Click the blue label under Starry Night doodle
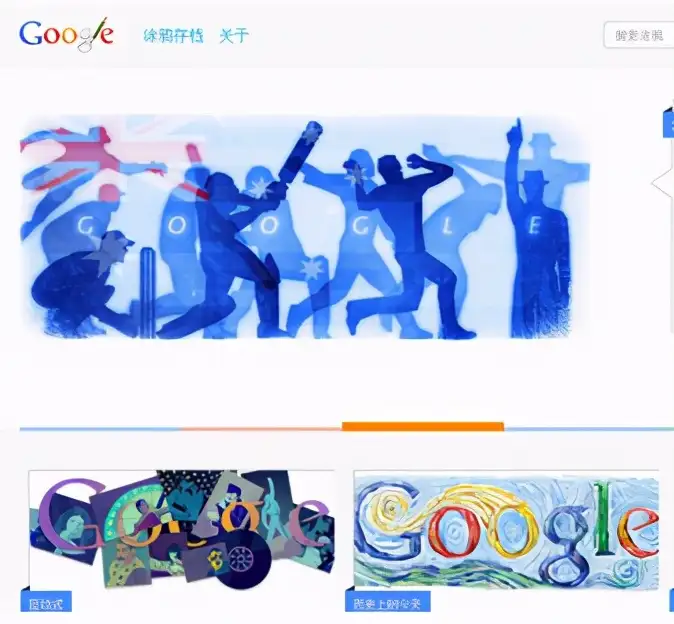674x624 pixels. [388, 602]
